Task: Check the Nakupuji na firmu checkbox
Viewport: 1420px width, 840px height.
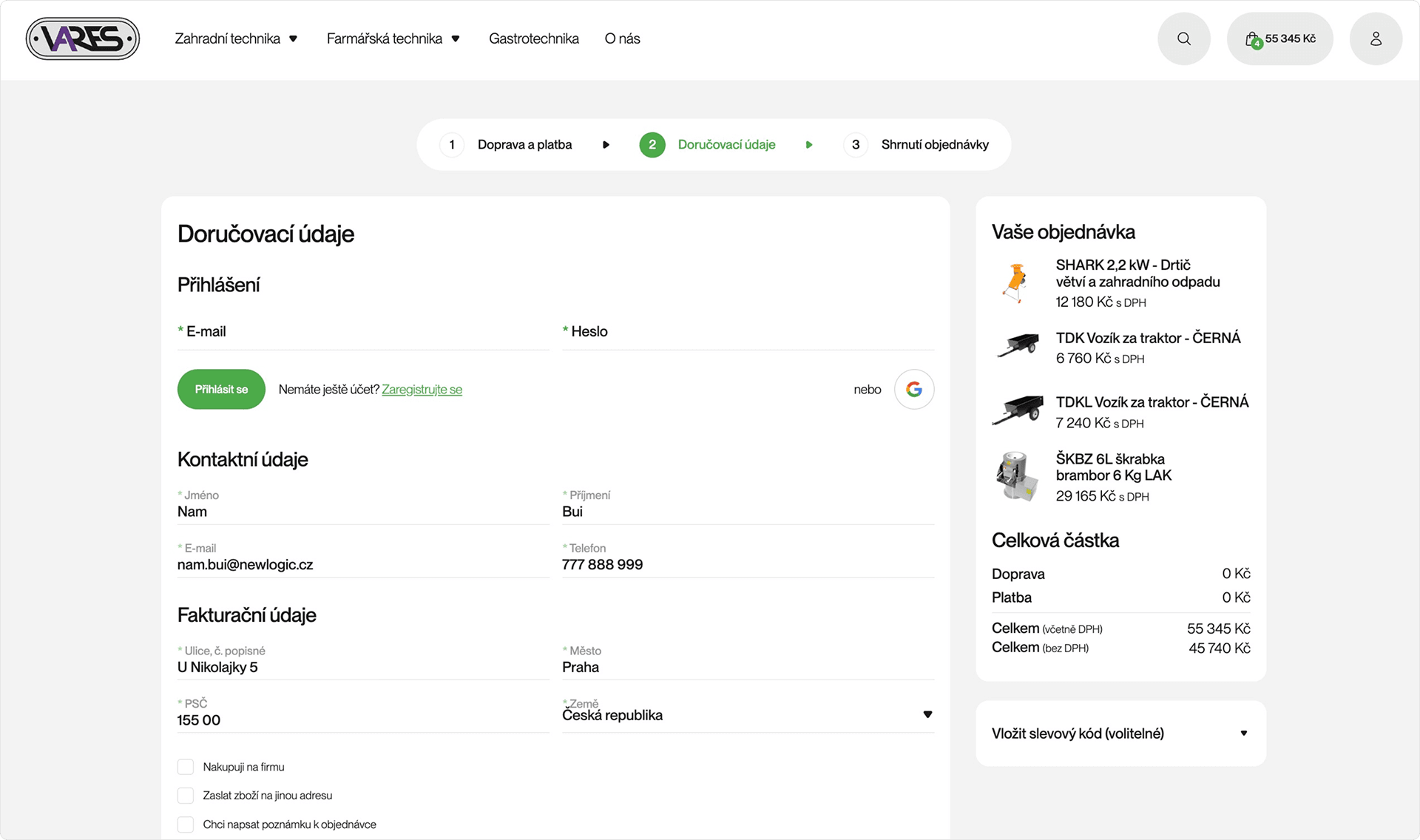Action: [x=186, y=767]
